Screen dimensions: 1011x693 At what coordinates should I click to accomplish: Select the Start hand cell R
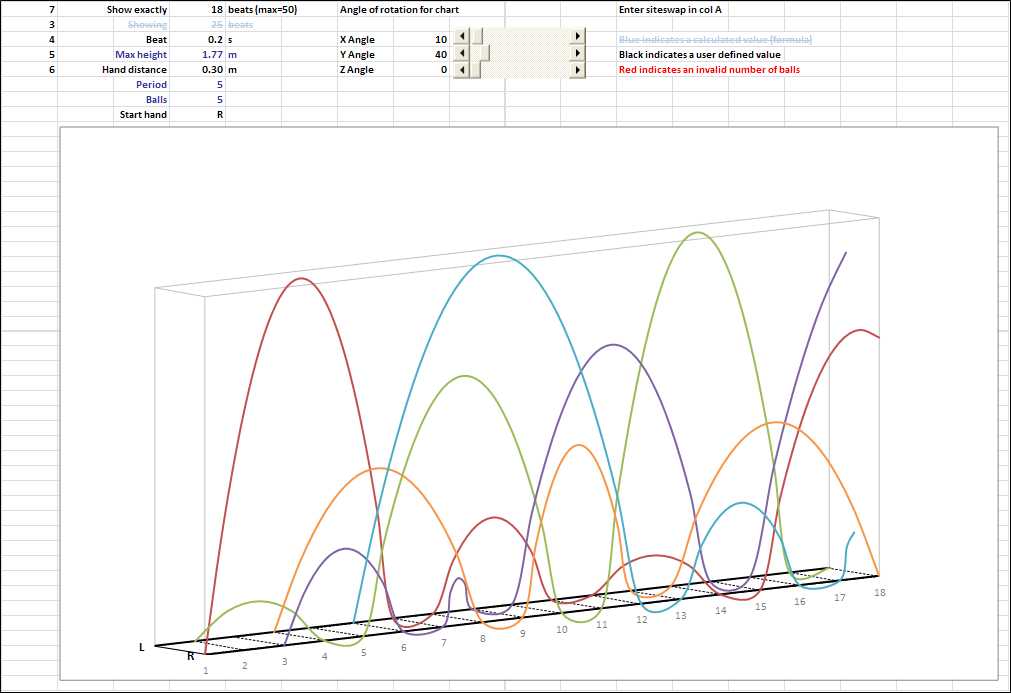coord(197,115)
